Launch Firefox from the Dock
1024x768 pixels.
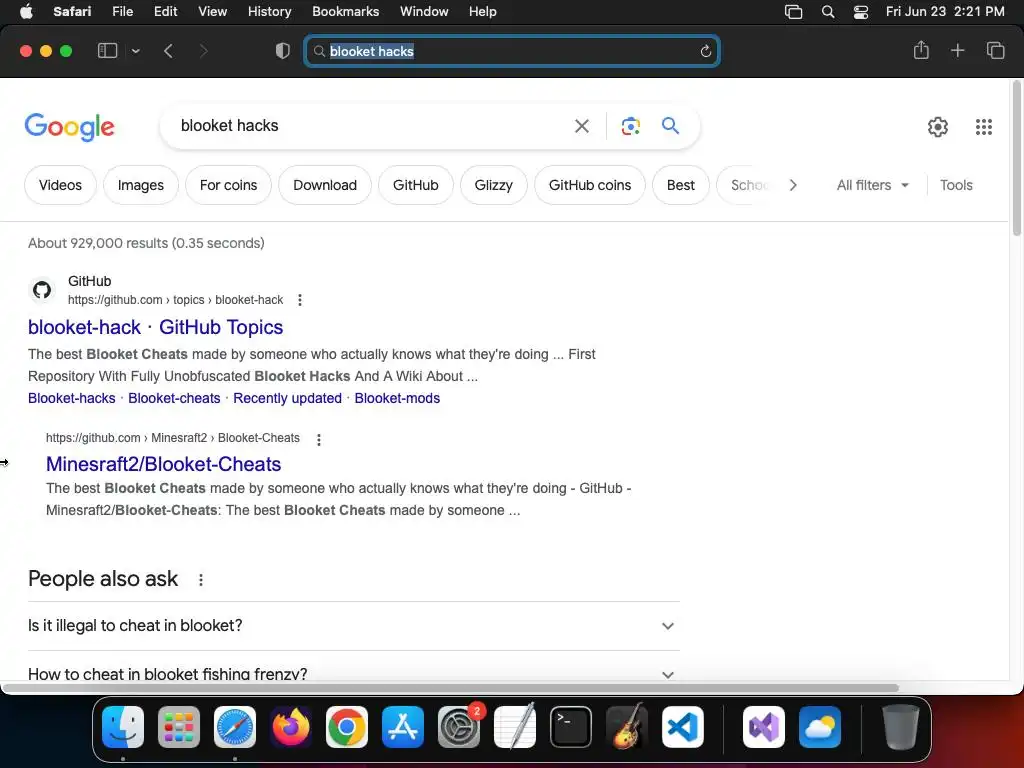pos(291,726)
